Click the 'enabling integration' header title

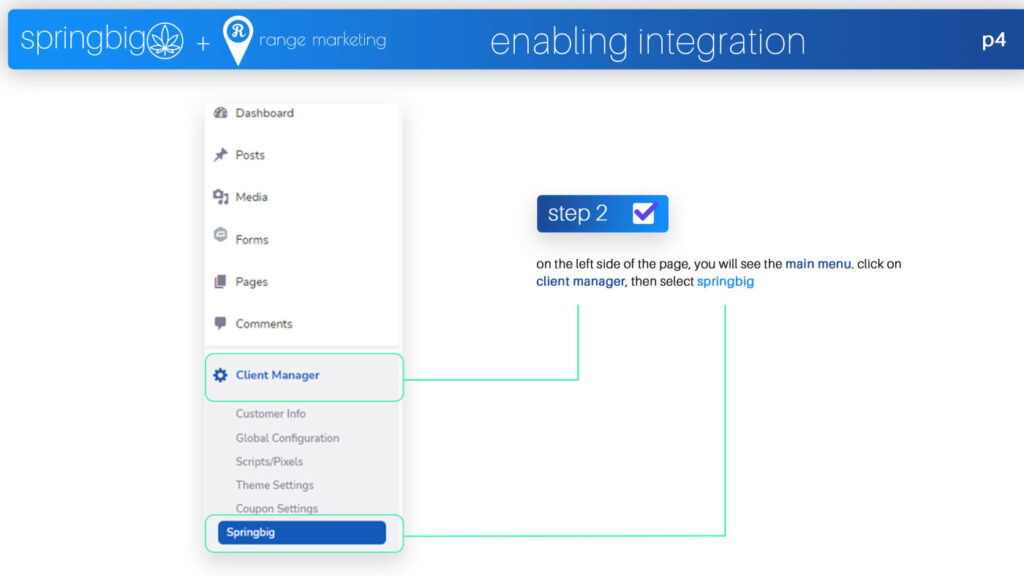(x=647, y=41)
